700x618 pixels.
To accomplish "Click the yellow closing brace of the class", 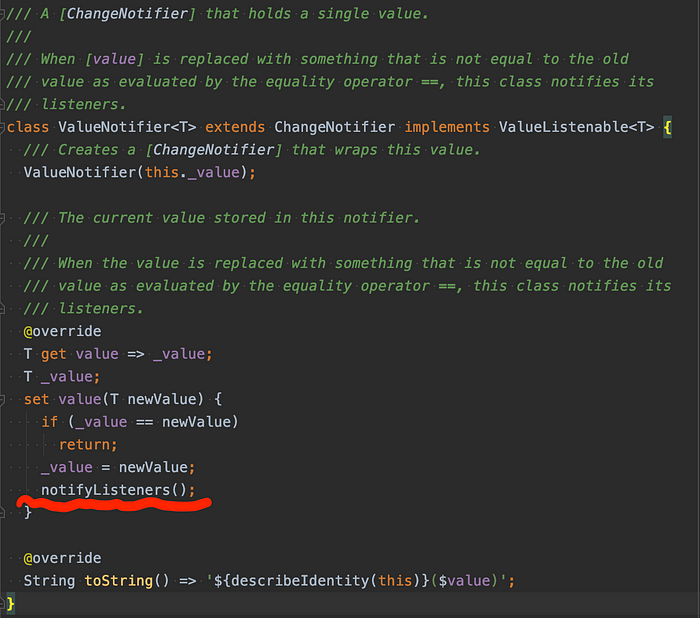I will pyautogui.click(x=11, y=604).
